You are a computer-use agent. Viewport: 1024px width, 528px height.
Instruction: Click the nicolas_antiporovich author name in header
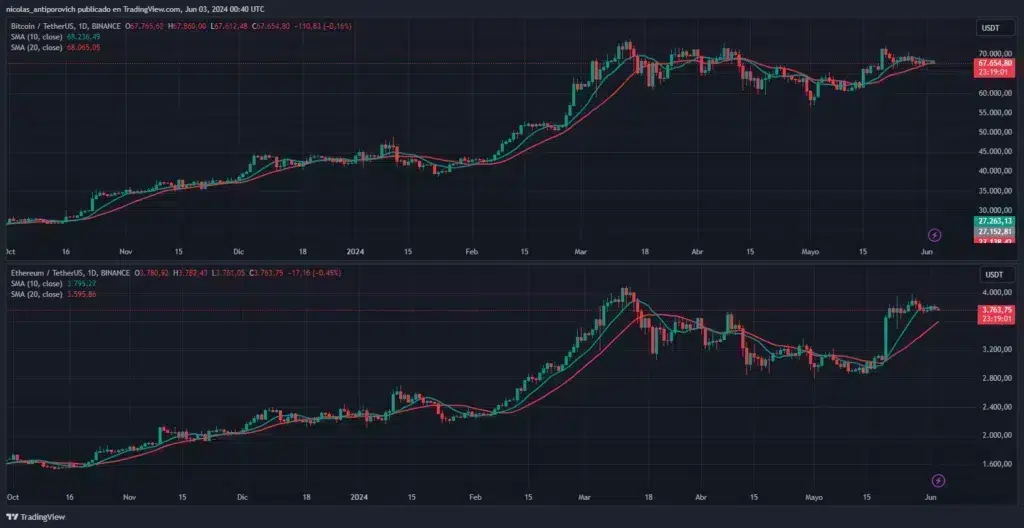tap(45, 8)
